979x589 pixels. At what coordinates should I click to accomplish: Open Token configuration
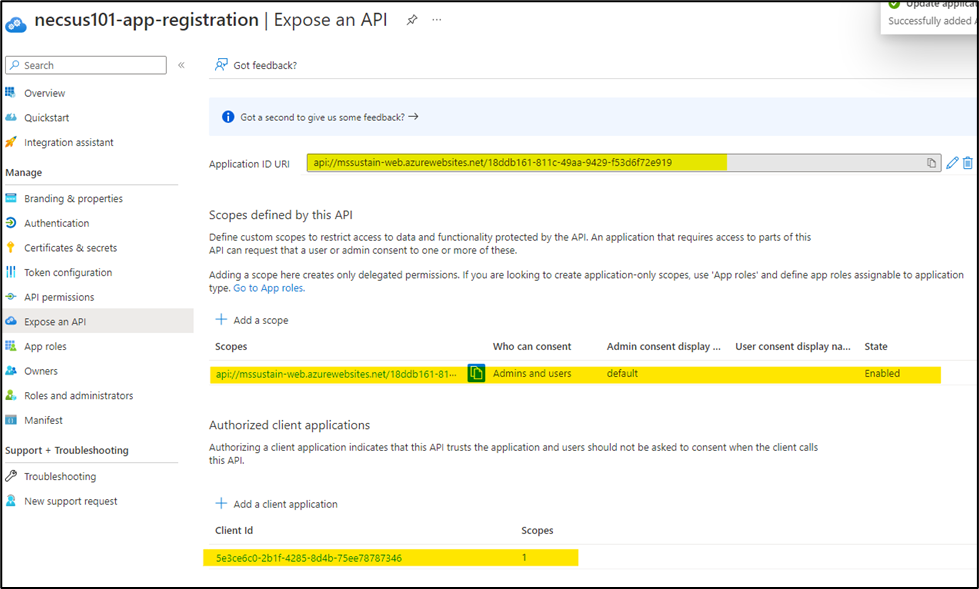pyautogui.click(x=68, y=272)
